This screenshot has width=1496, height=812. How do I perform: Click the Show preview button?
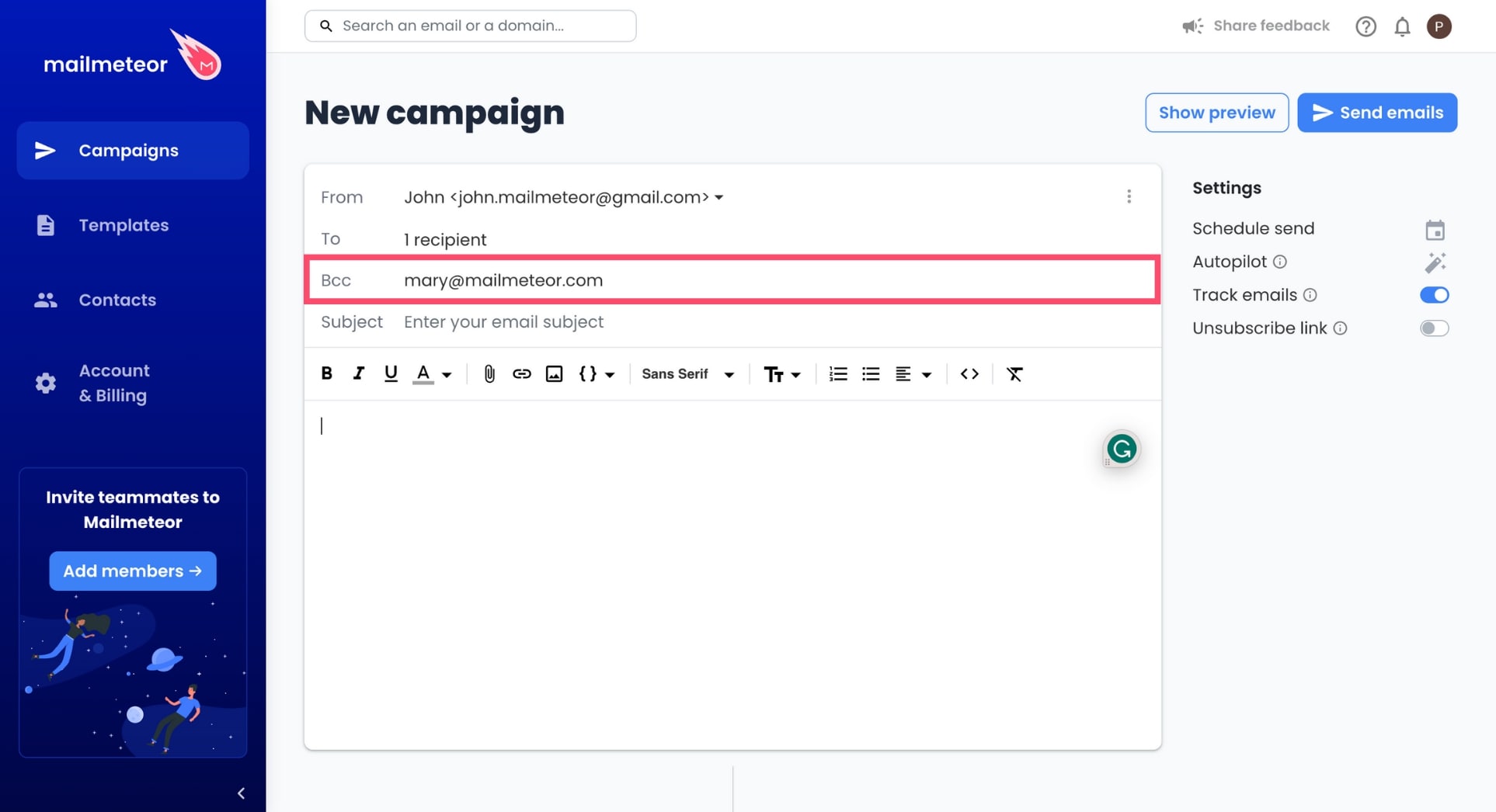(x=1216, y=113)
